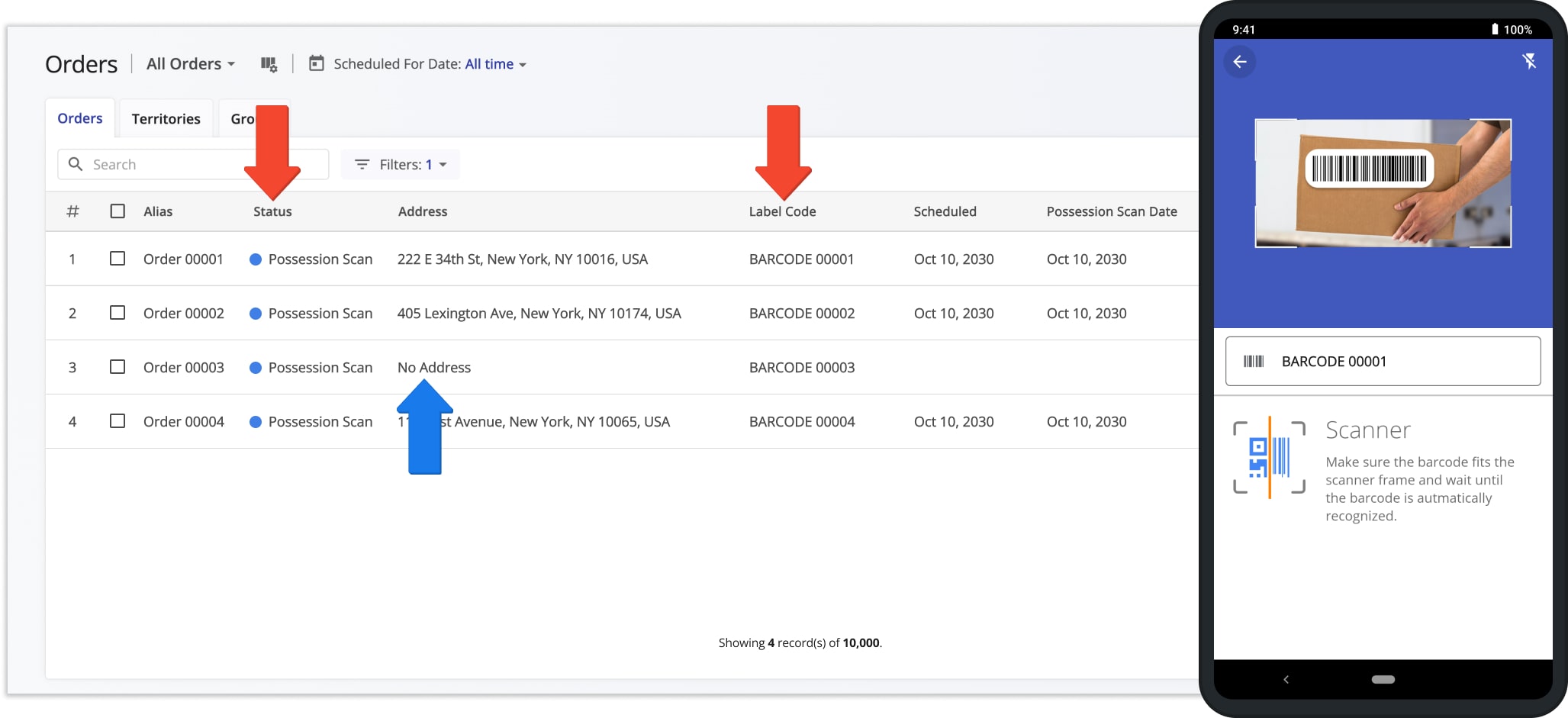Click the Scheduled date of Order 00001
1568x718 pixels.
pyautogui.click(x=954, y=259)
